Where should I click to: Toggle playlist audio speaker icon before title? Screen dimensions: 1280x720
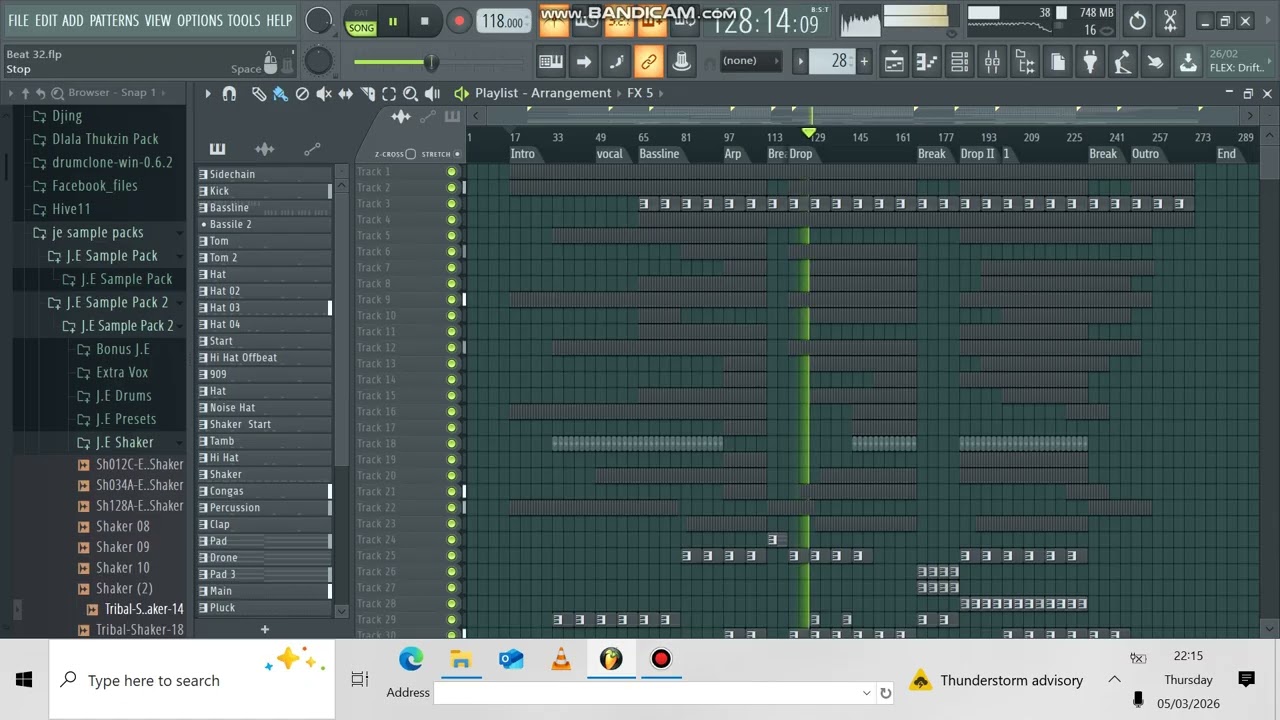(x=461, y=93)
